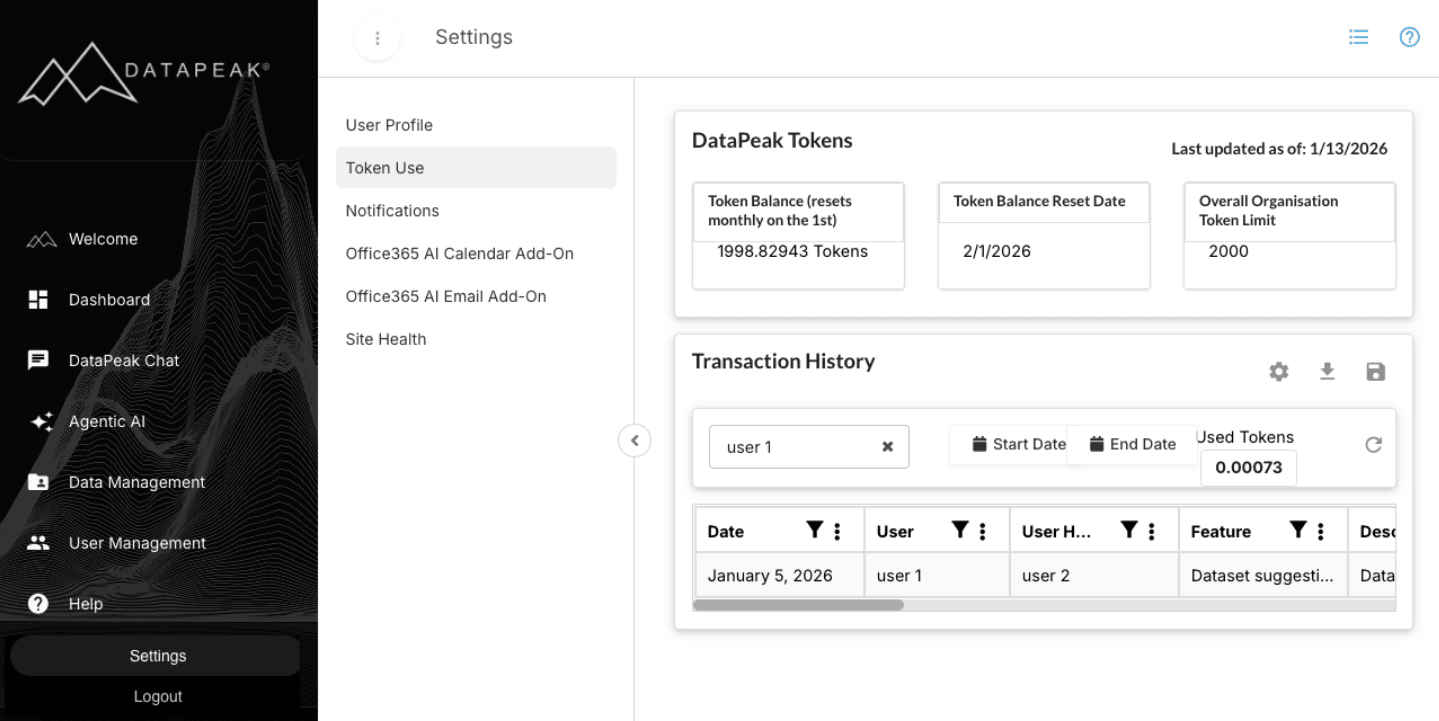Switch to the Notifications settings tab
1439x721 pixels.
point(392,210)
